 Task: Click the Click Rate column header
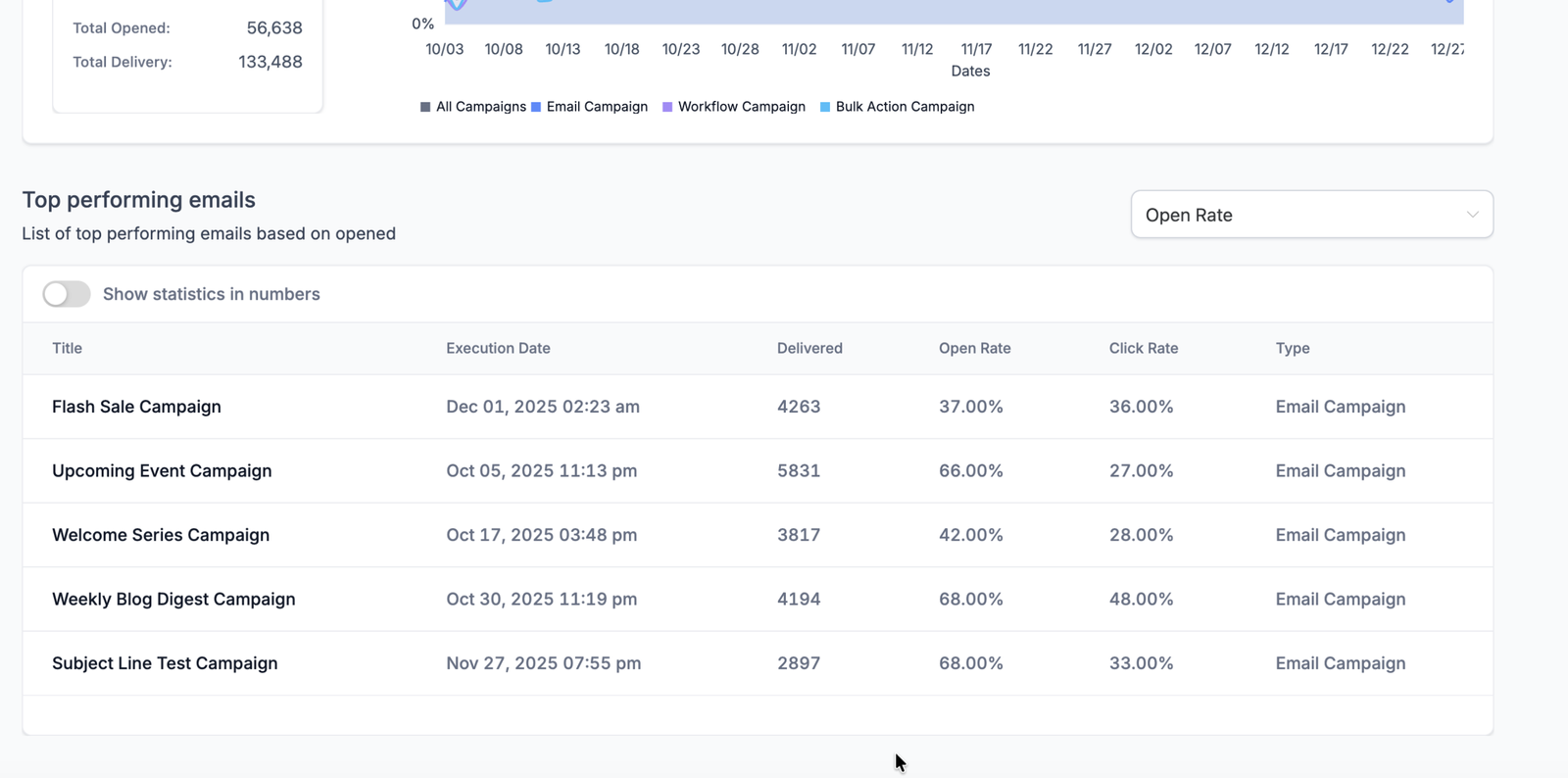1143,349
